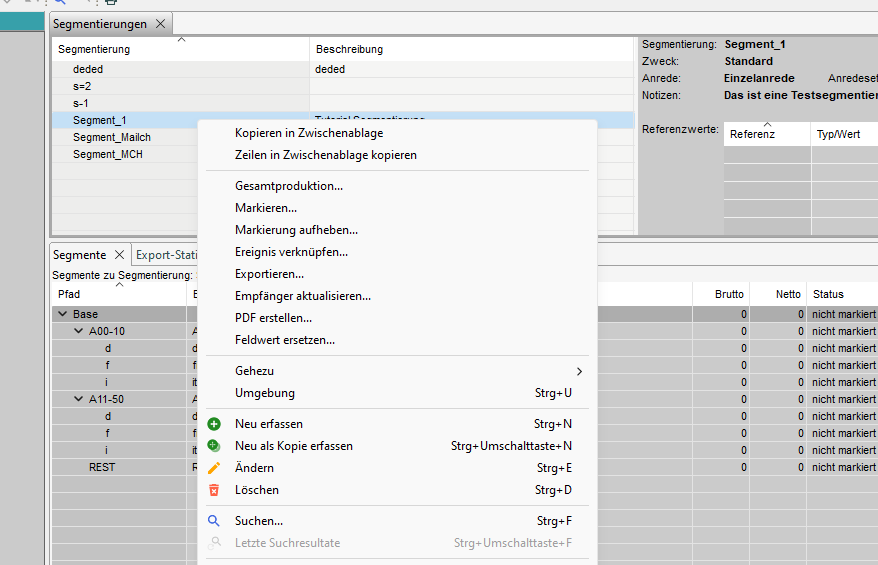
Task: Collapse the Base tree node
Action: coord(62,314)
